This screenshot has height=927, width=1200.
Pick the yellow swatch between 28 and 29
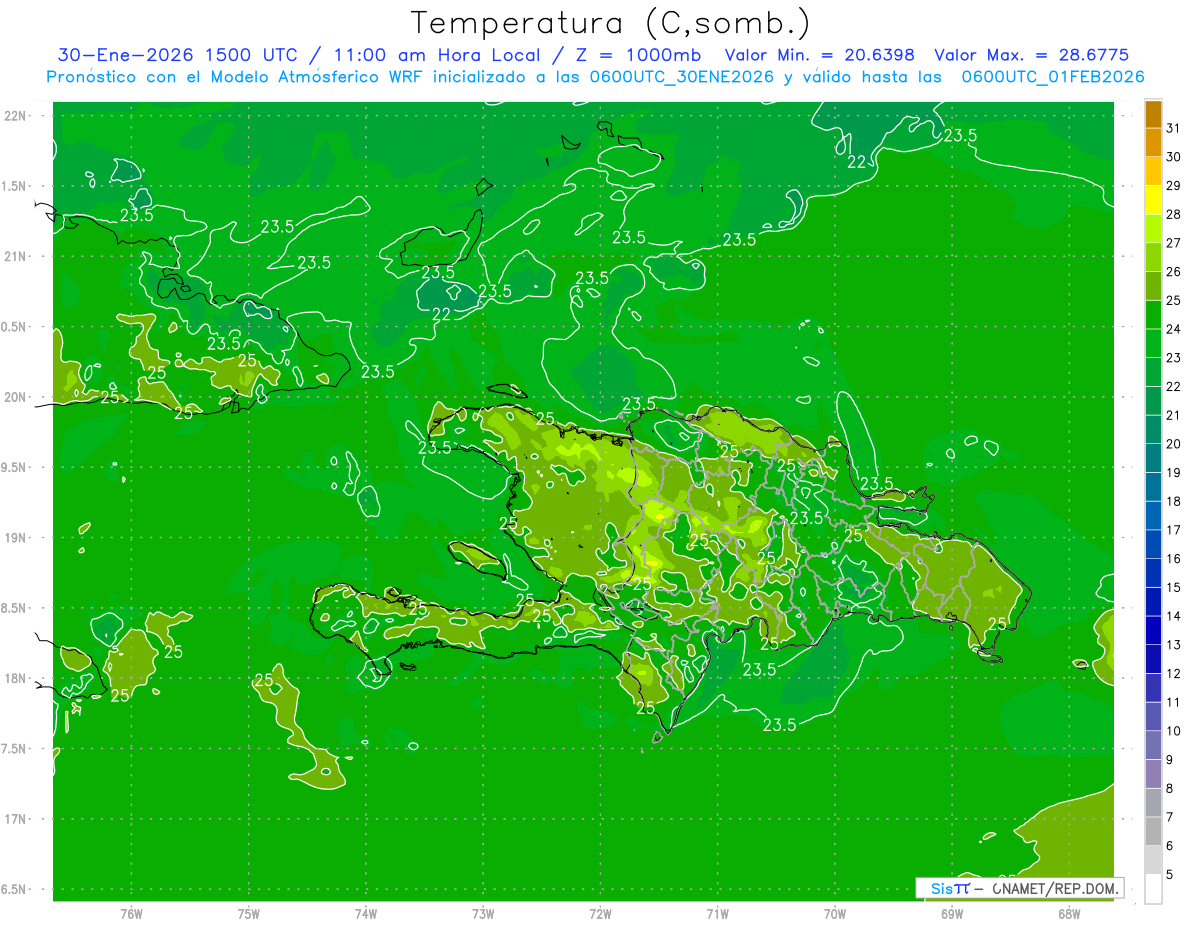click(x=1153, y=199)
